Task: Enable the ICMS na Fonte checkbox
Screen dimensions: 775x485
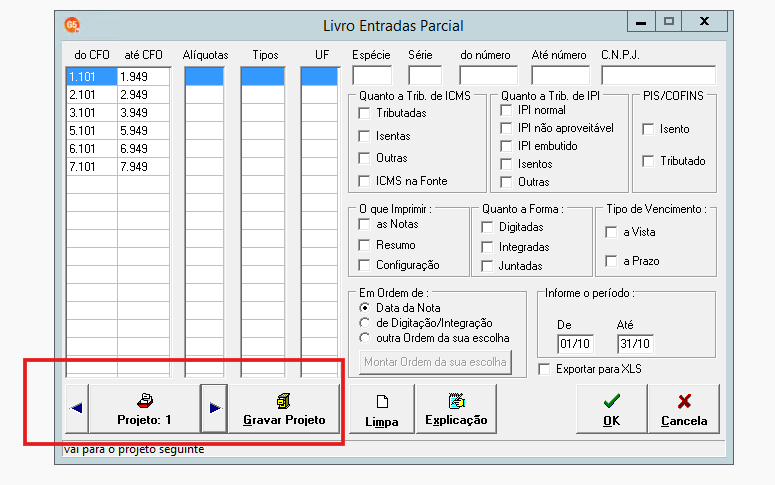Action: point(364,181)
